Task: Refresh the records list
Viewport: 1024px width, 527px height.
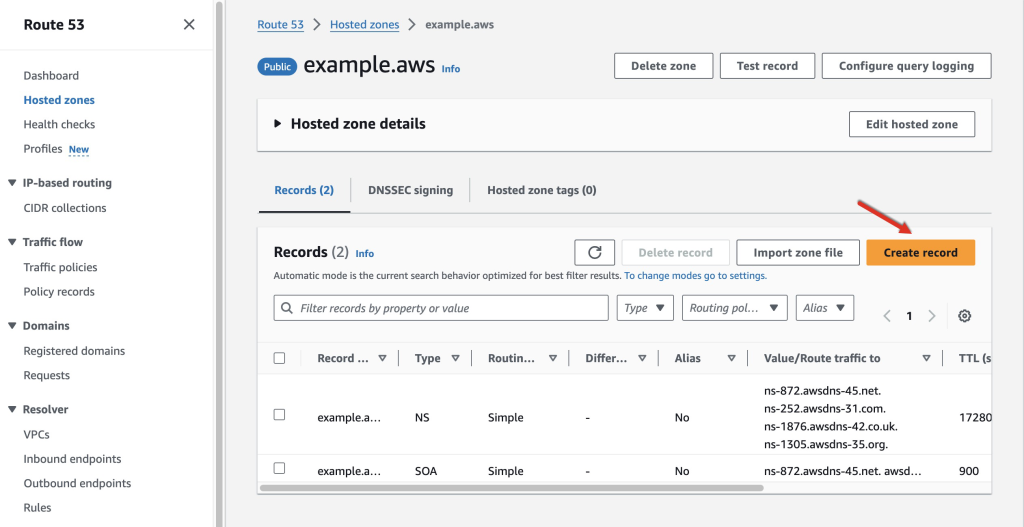Action: (x=594, y=253)
